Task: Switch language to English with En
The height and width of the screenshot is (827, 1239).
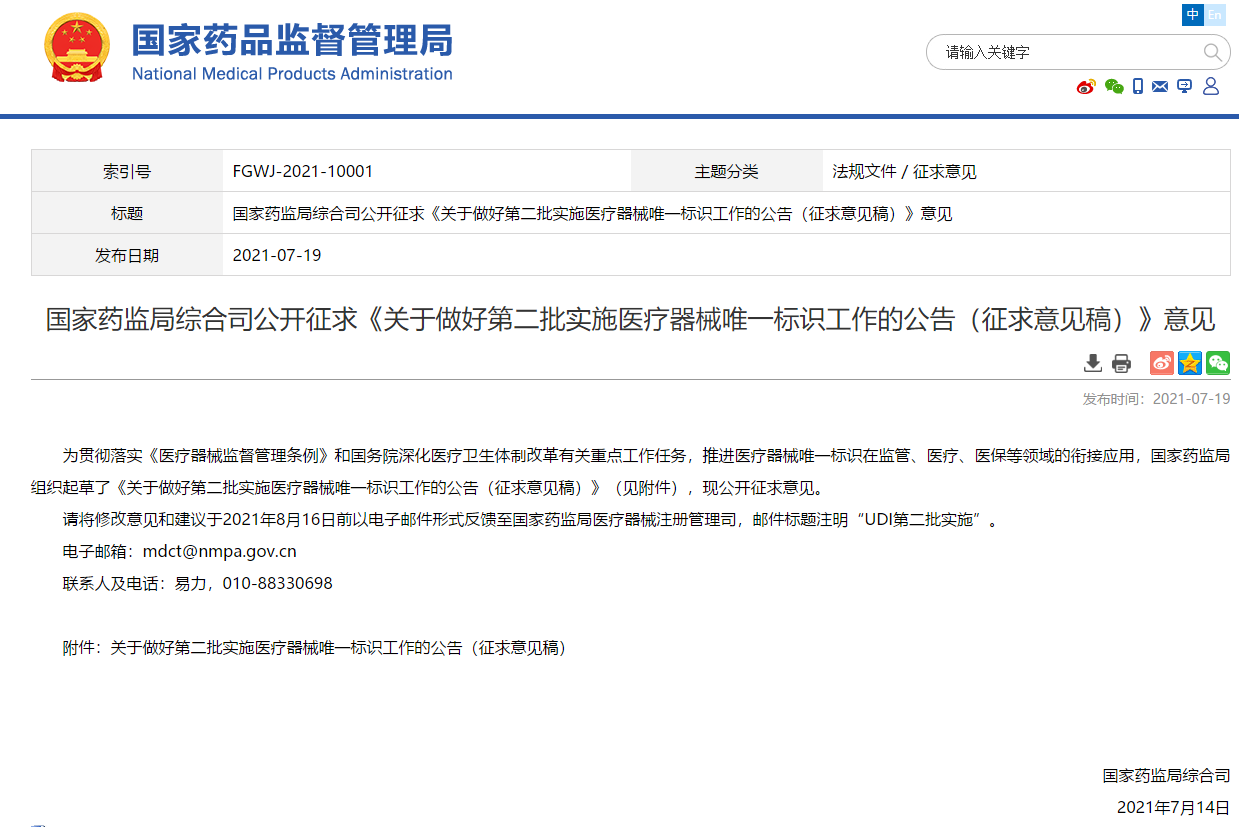Action: click(x=1215, y=14)
